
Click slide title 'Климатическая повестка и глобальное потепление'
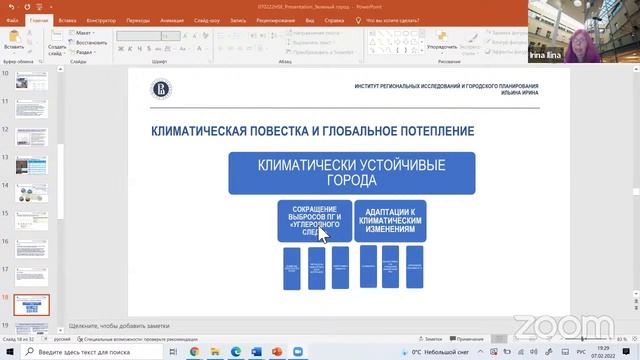click(313, 131)
